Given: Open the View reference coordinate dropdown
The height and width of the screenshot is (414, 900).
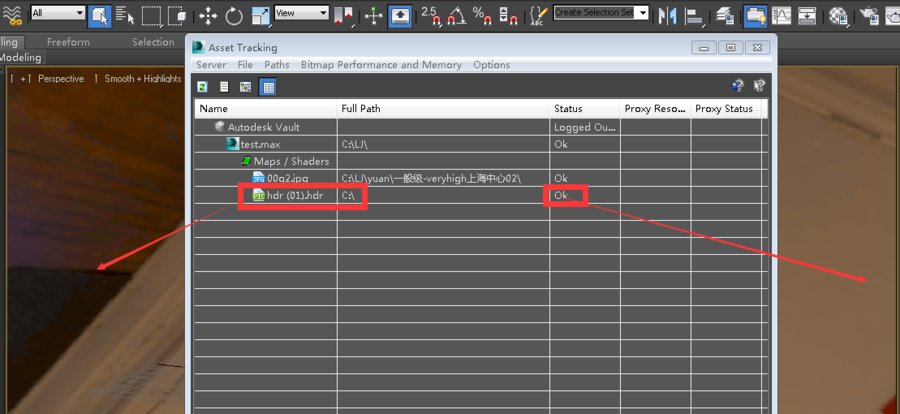Looking at the screenshot, I should click(x=301, y=13).
